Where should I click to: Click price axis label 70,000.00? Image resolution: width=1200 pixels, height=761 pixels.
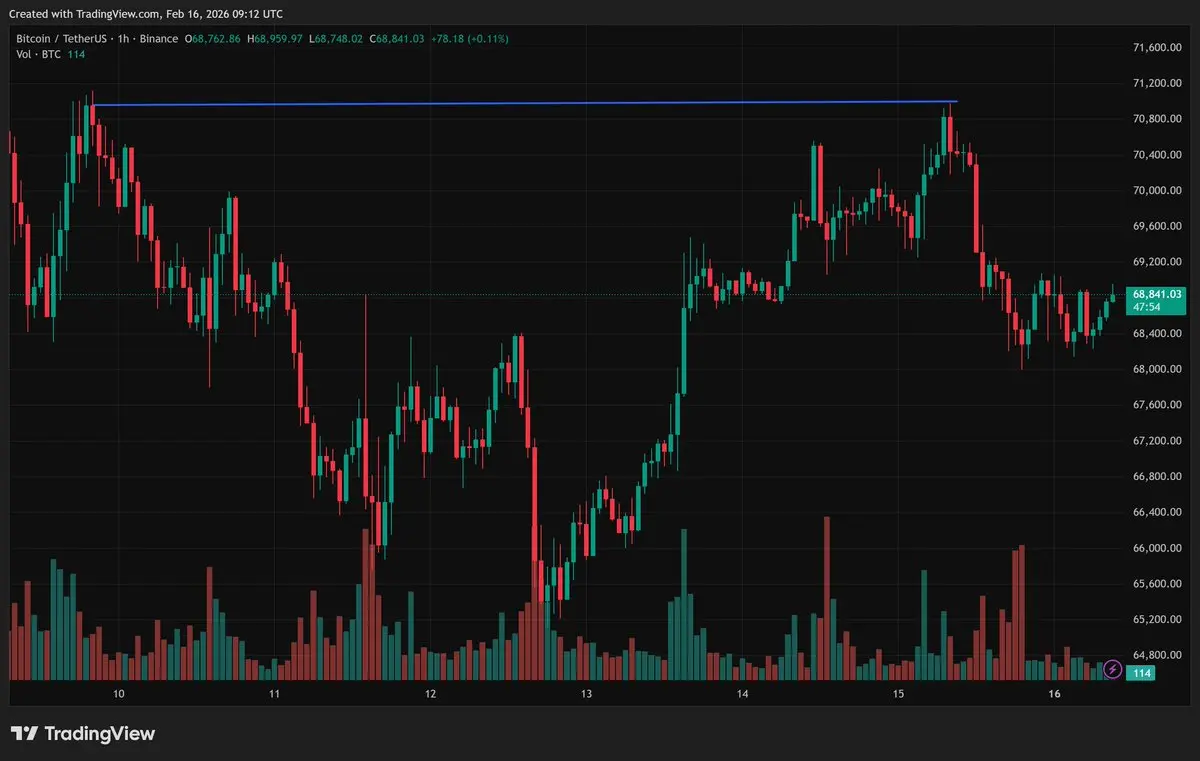[1158, 191]
